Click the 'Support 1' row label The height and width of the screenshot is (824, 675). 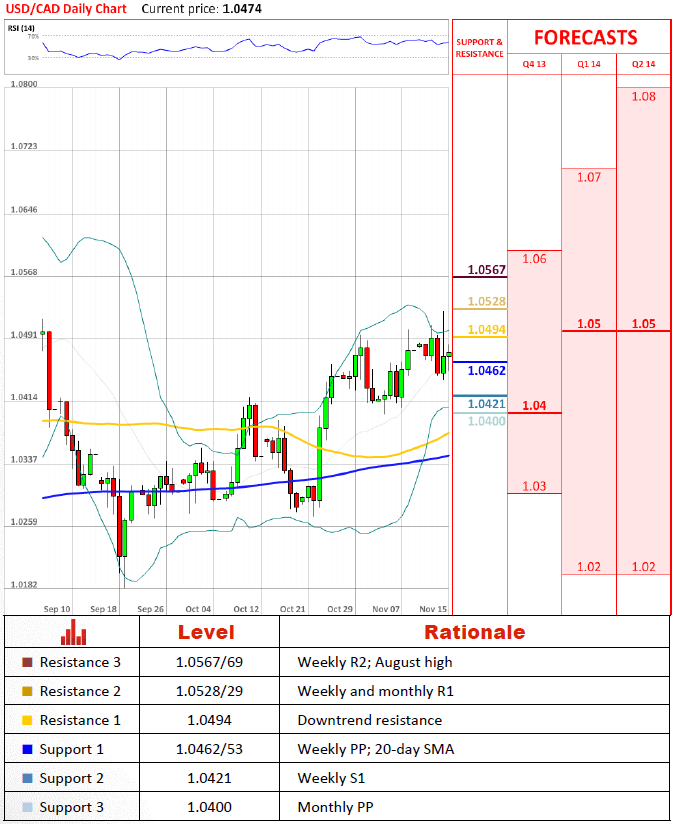coord(71,749)
